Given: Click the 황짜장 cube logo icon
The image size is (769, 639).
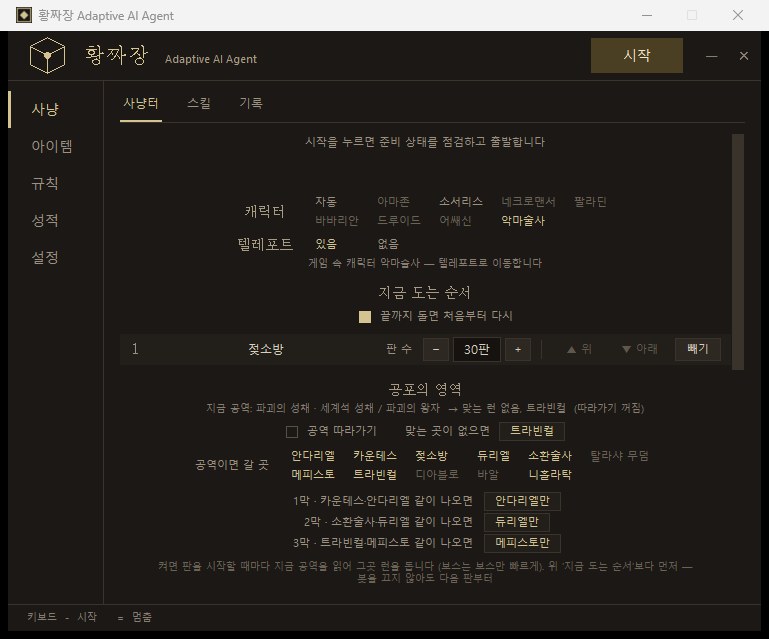Looking at the screenshot, I should (47, 55).
